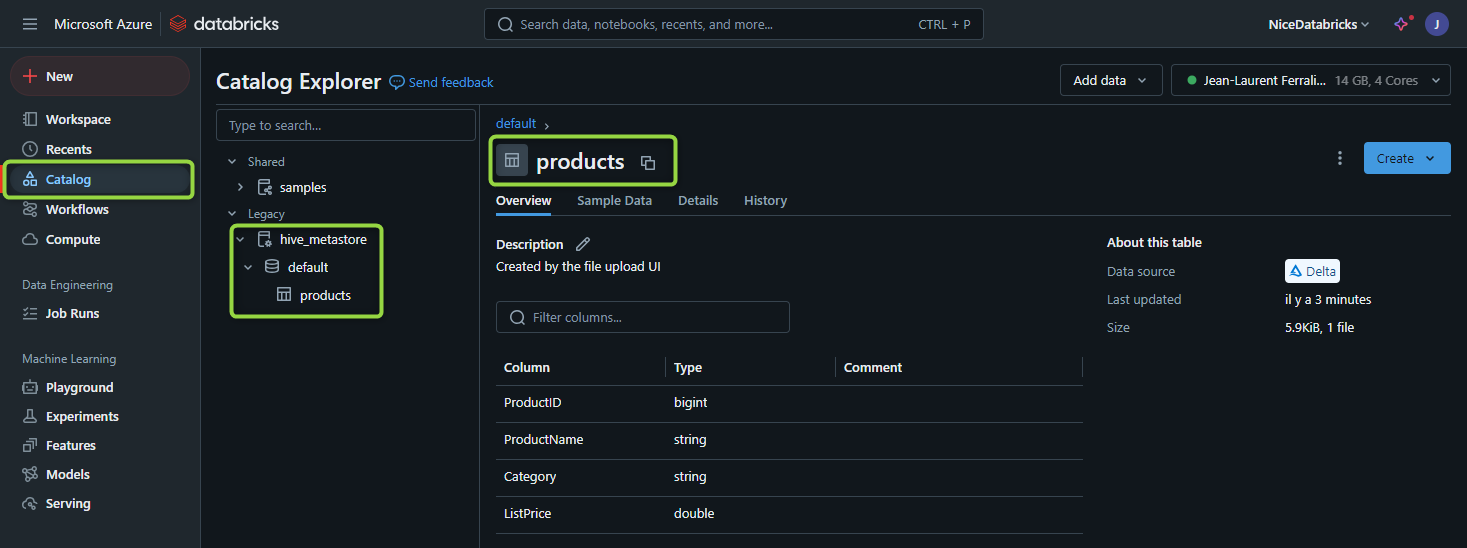Open the user avatar J menu
The image size is (1467, 548).
pyautogui.click(x=1437, y=24)
